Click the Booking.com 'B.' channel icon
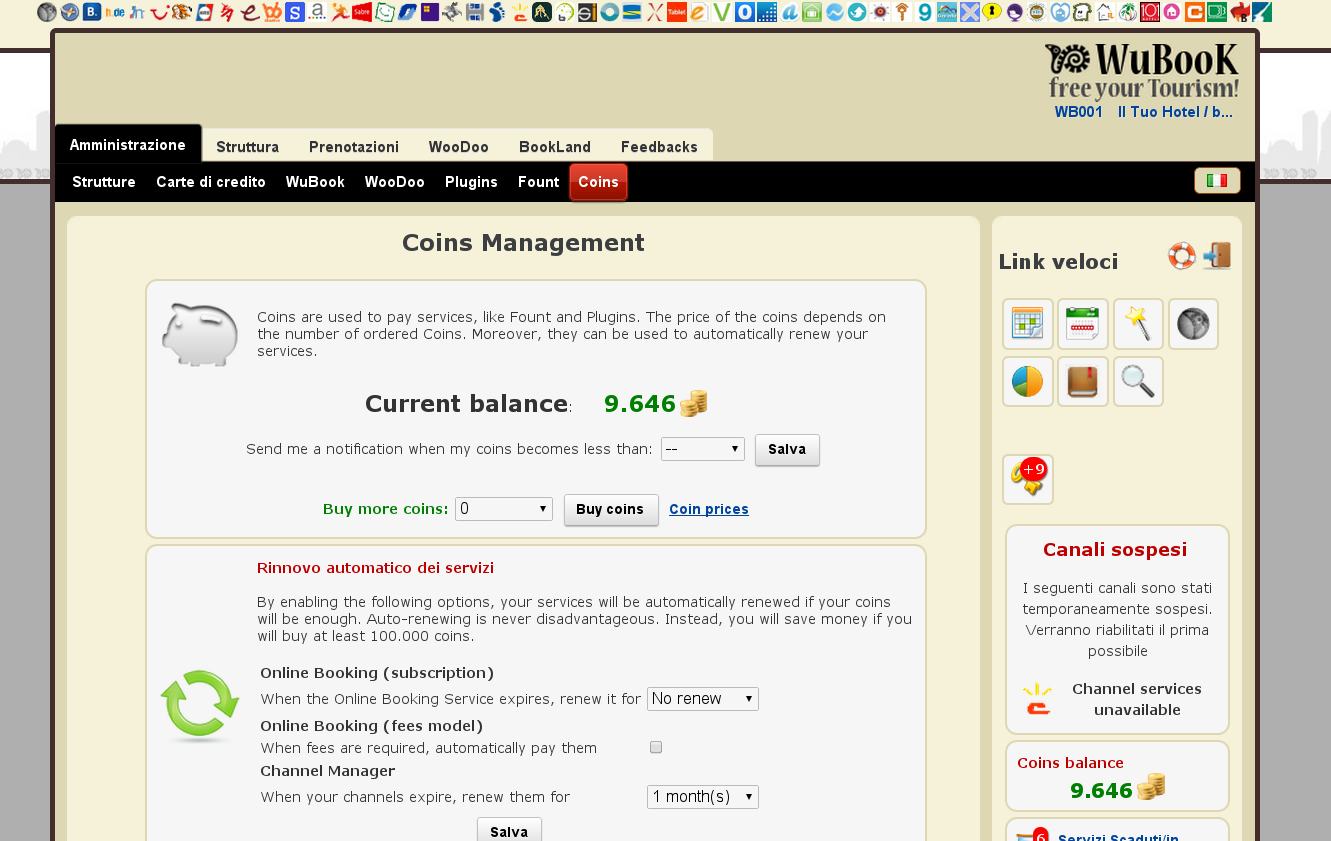The height and width of the screenshot is (841, 1331). coord(92,12)
